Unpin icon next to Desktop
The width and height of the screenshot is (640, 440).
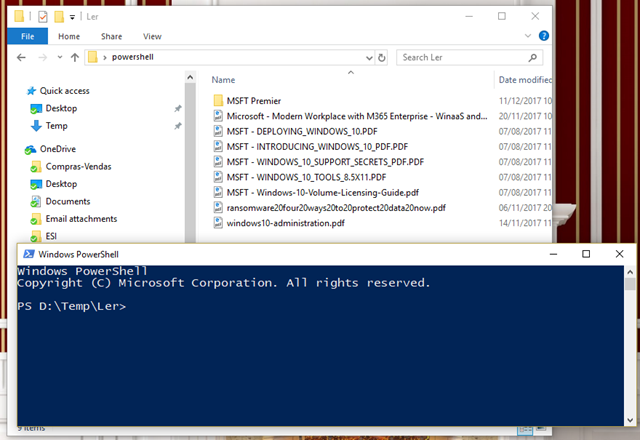178,109
